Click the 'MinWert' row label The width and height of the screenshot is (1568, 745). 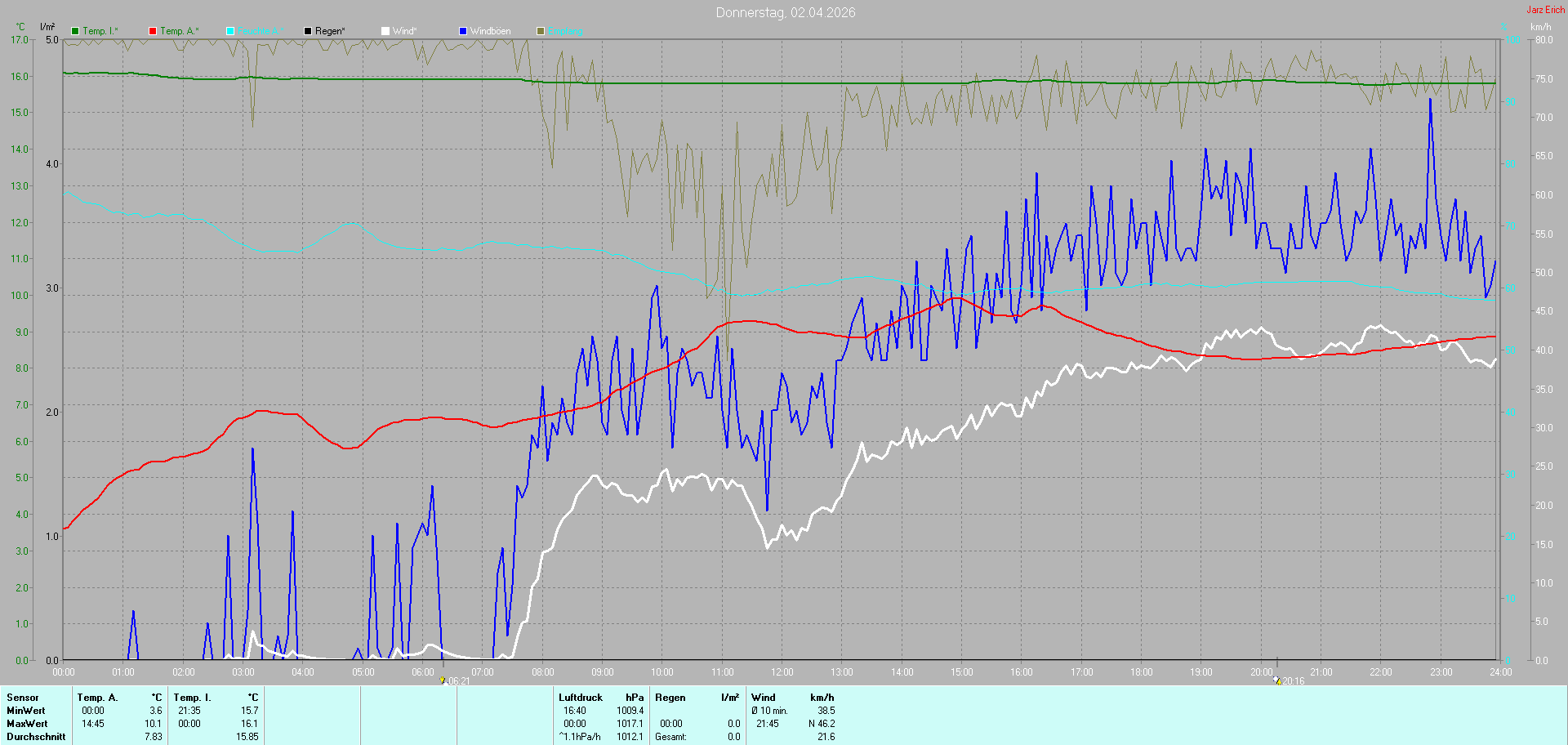pos(26,711)
